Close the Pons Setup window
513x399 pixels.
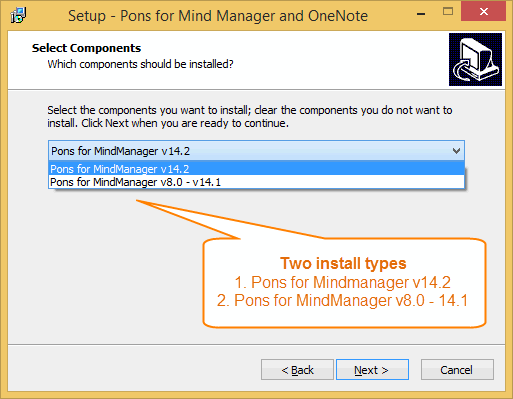483,11
